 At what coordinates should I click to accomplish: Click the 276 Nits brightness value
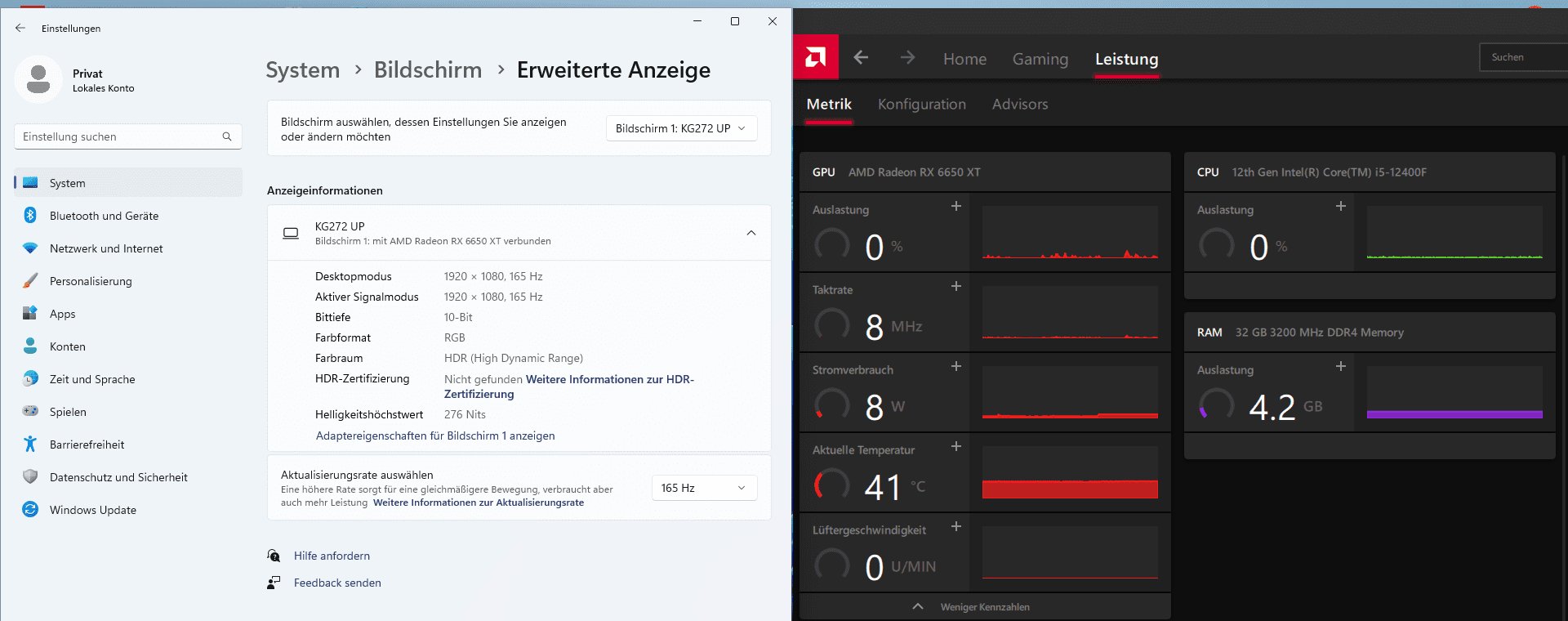(465, 414)
